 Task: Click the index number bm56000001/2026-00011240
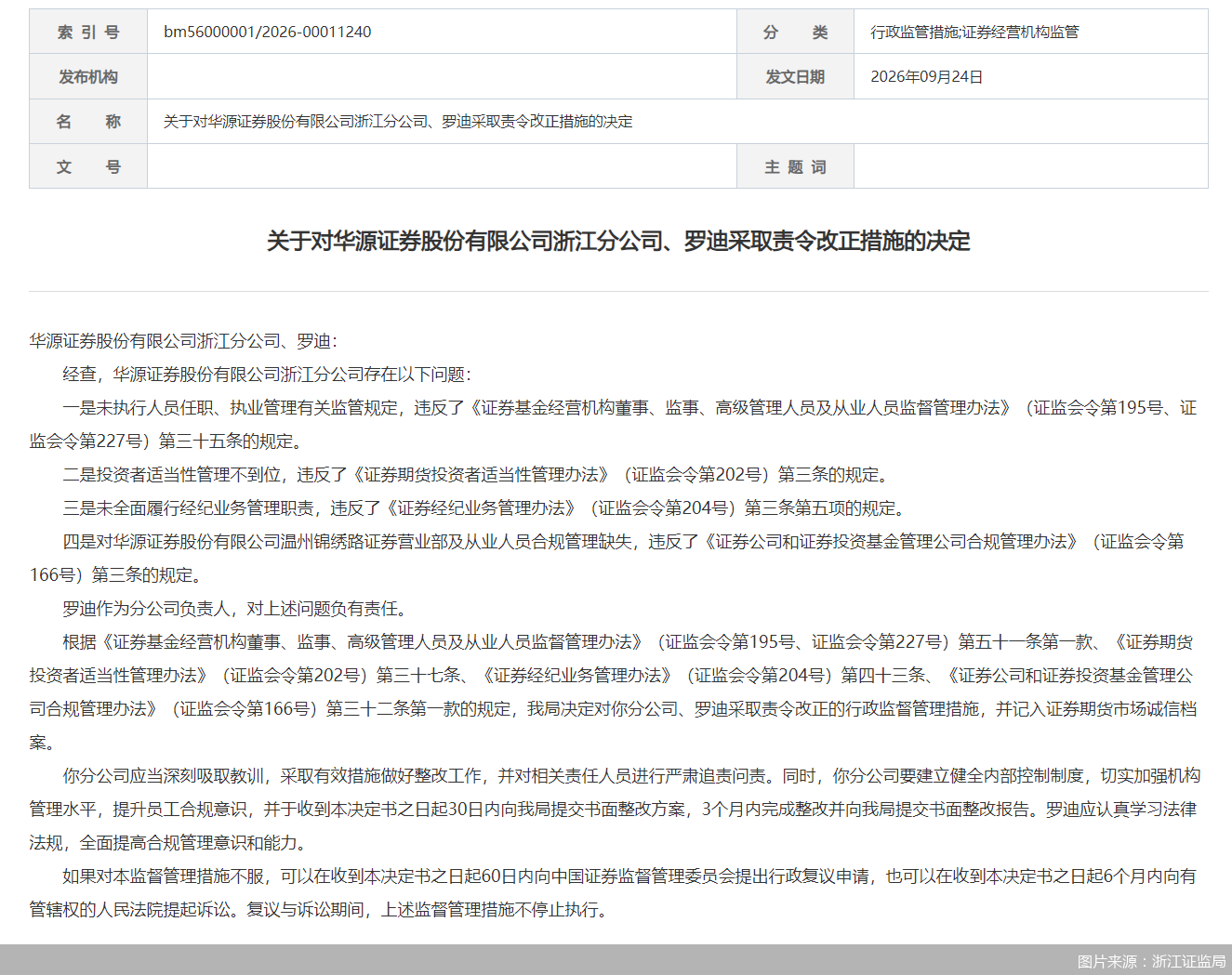pyautogui.click(x=267, y=32)
